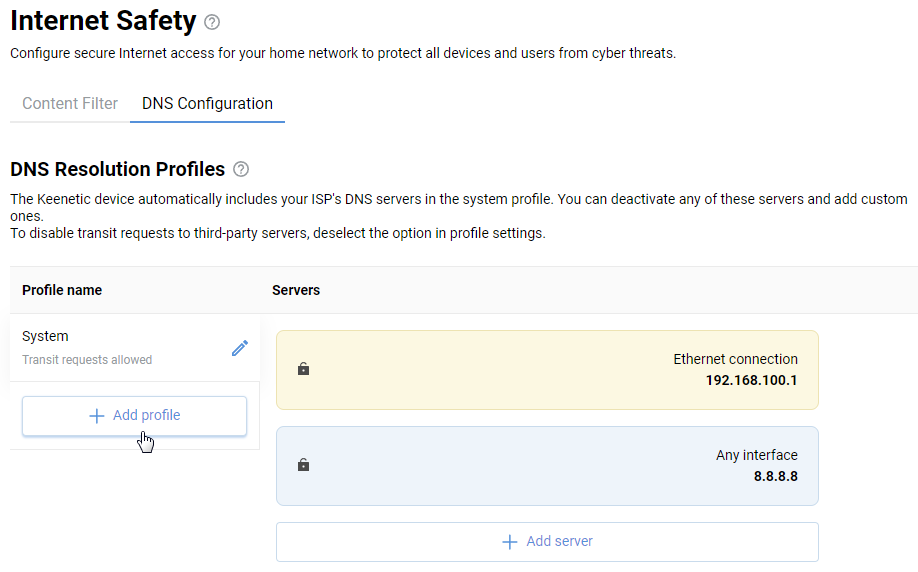Click the Transit requests allowed text

(87, 360)
